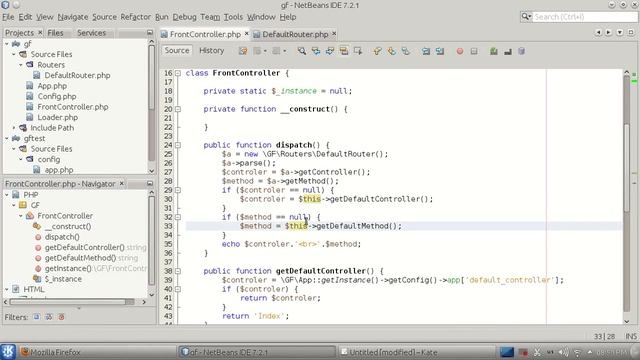Open the Navigate menu

[73, 17]
